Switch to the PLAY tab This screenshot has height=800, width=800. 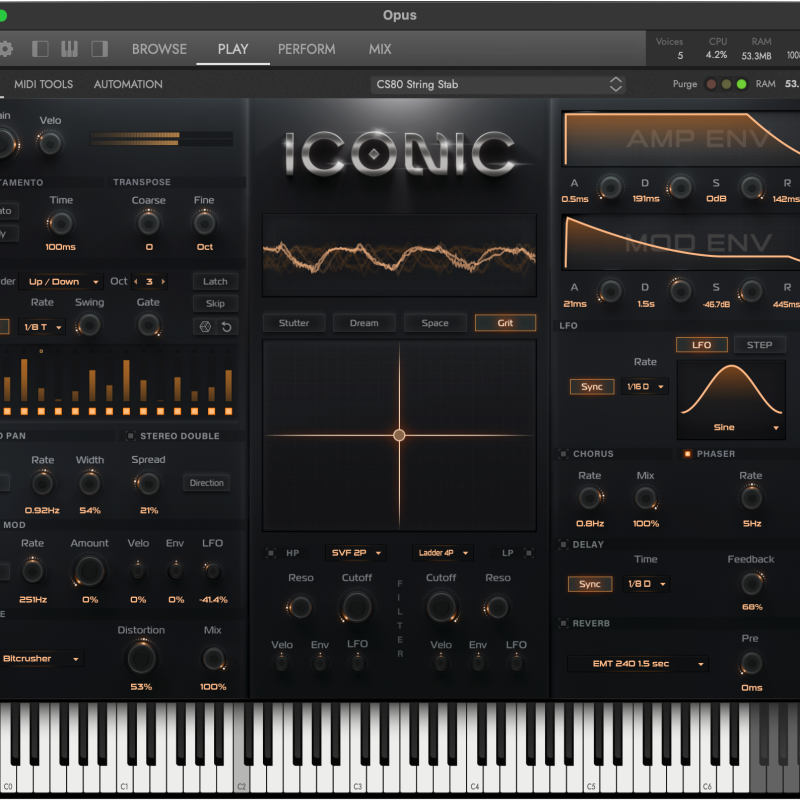[233, 49]
